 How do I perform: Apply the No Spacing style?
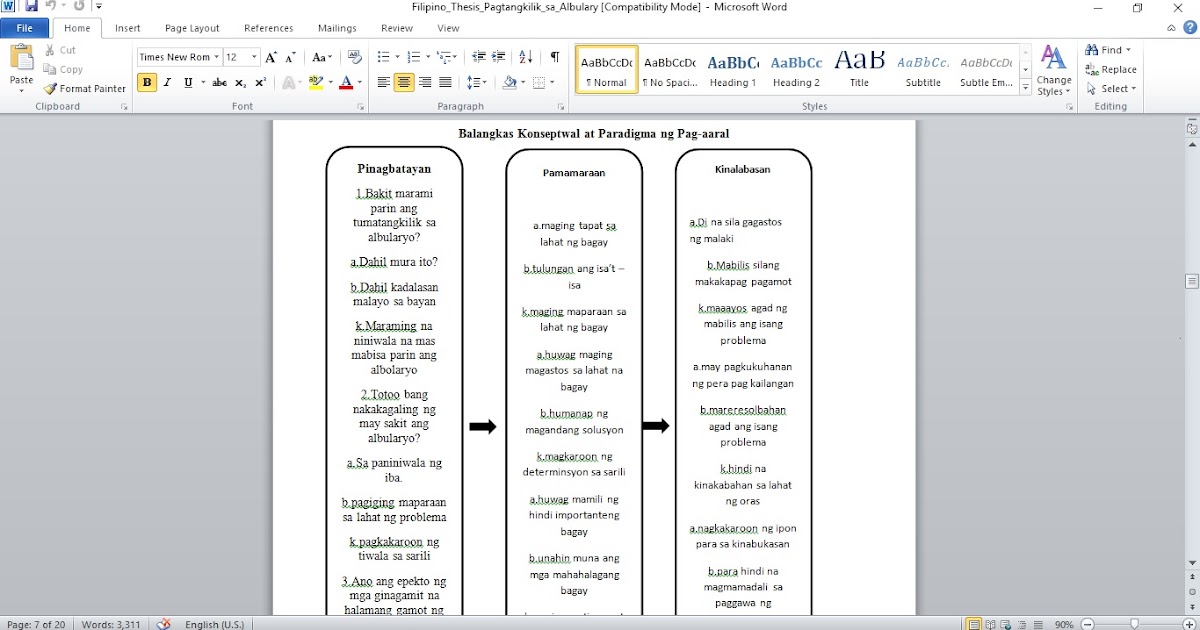tap(670, 70)
